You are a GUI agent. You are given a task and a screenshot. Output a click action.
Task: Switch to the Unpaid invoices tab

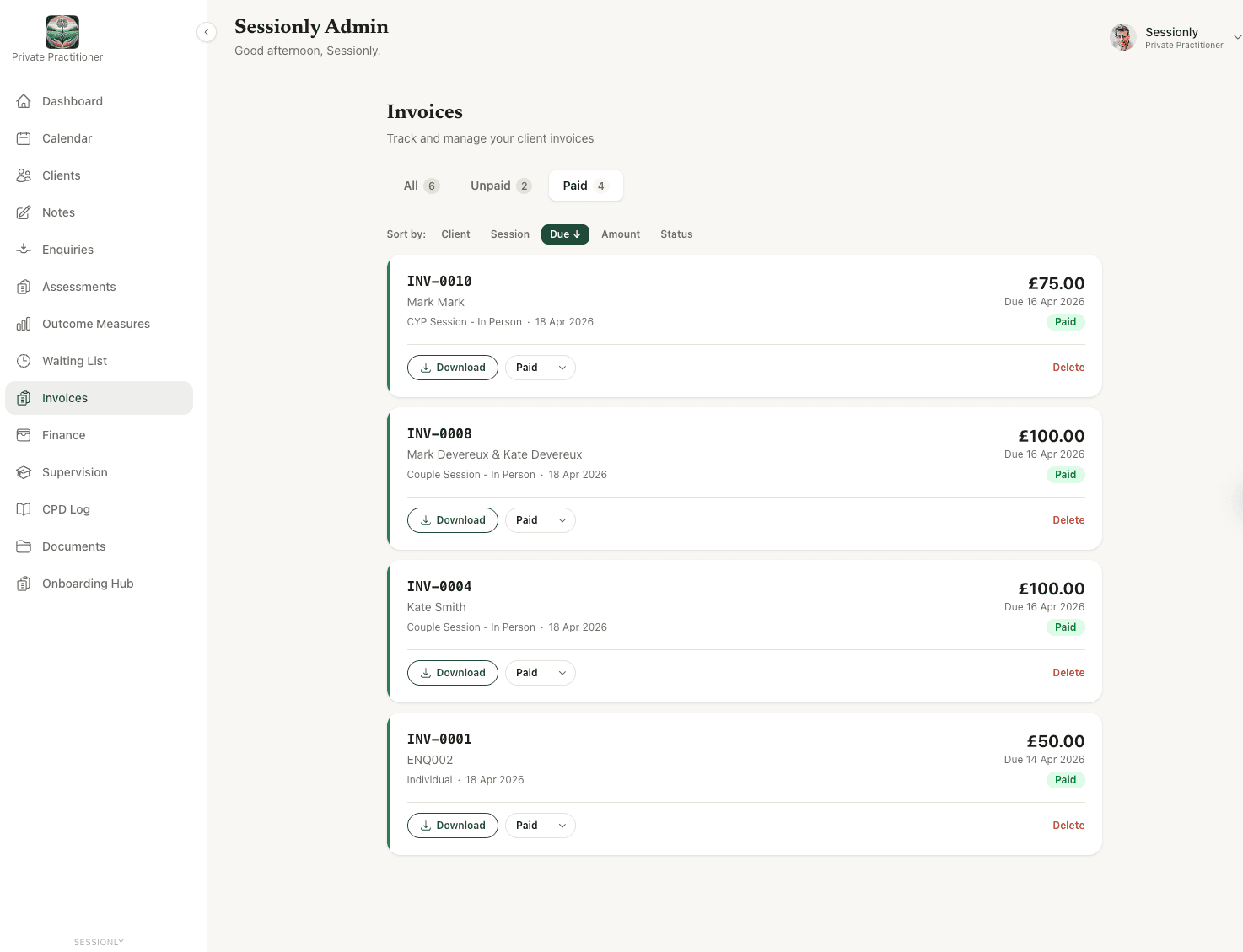coord(501,186)
